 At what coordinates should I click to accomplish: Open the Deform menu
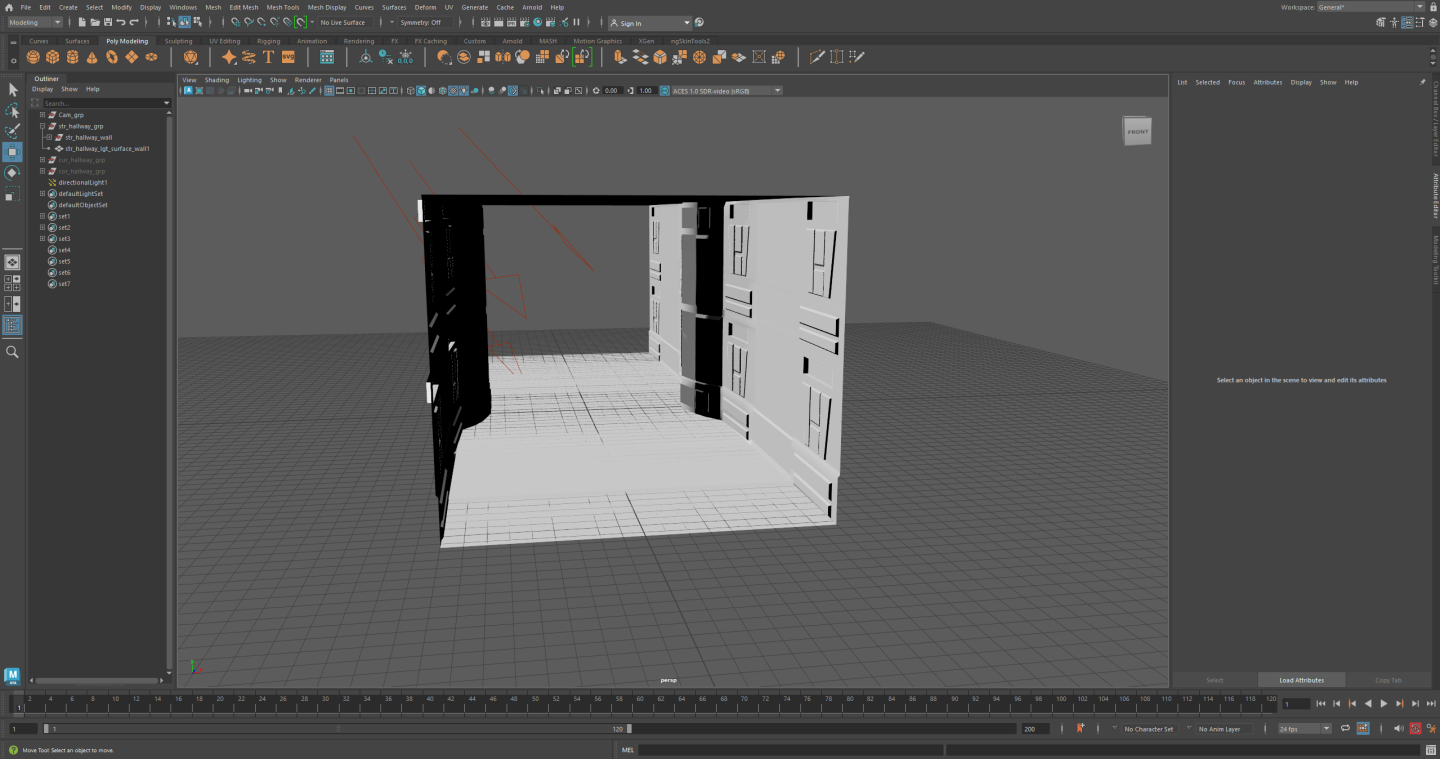[426, 7]
